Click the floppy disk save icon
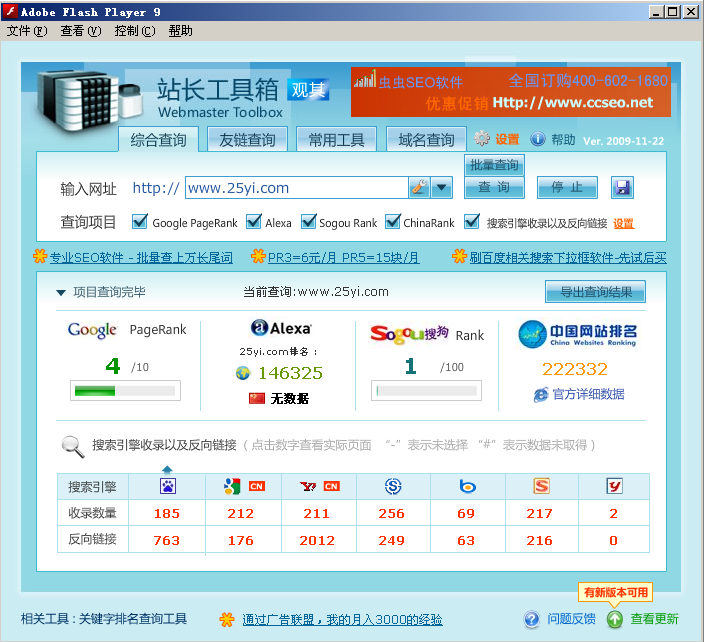The height and width of the screenshot is (642, 704). 622,187
